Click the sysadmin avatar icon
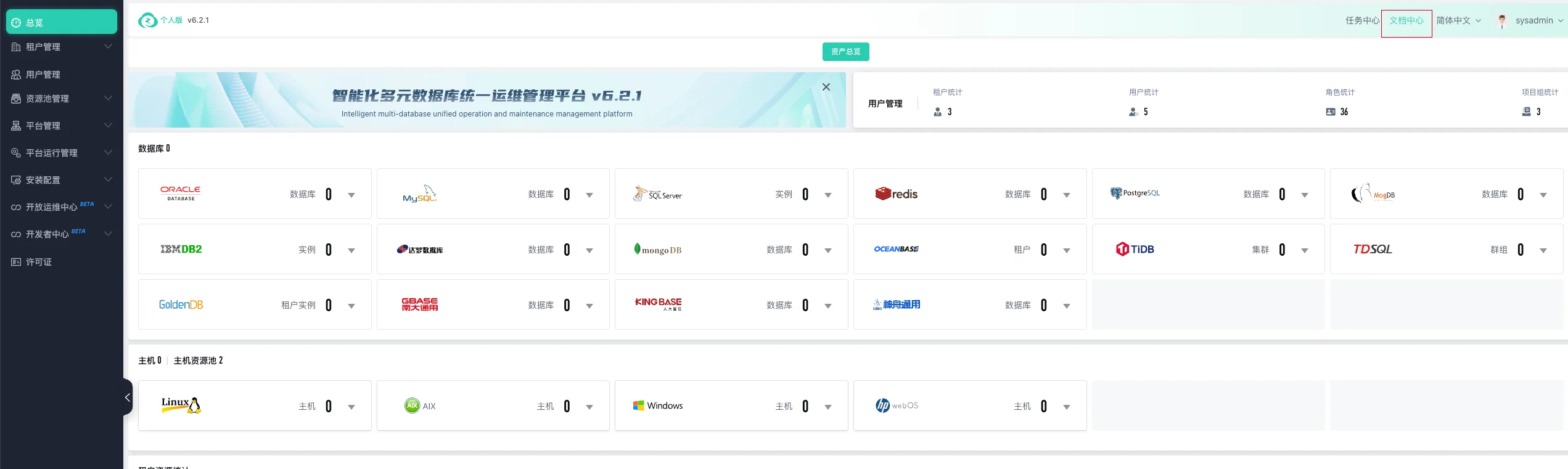Viewport: 1568px width, 469px height. [1502, 21]
